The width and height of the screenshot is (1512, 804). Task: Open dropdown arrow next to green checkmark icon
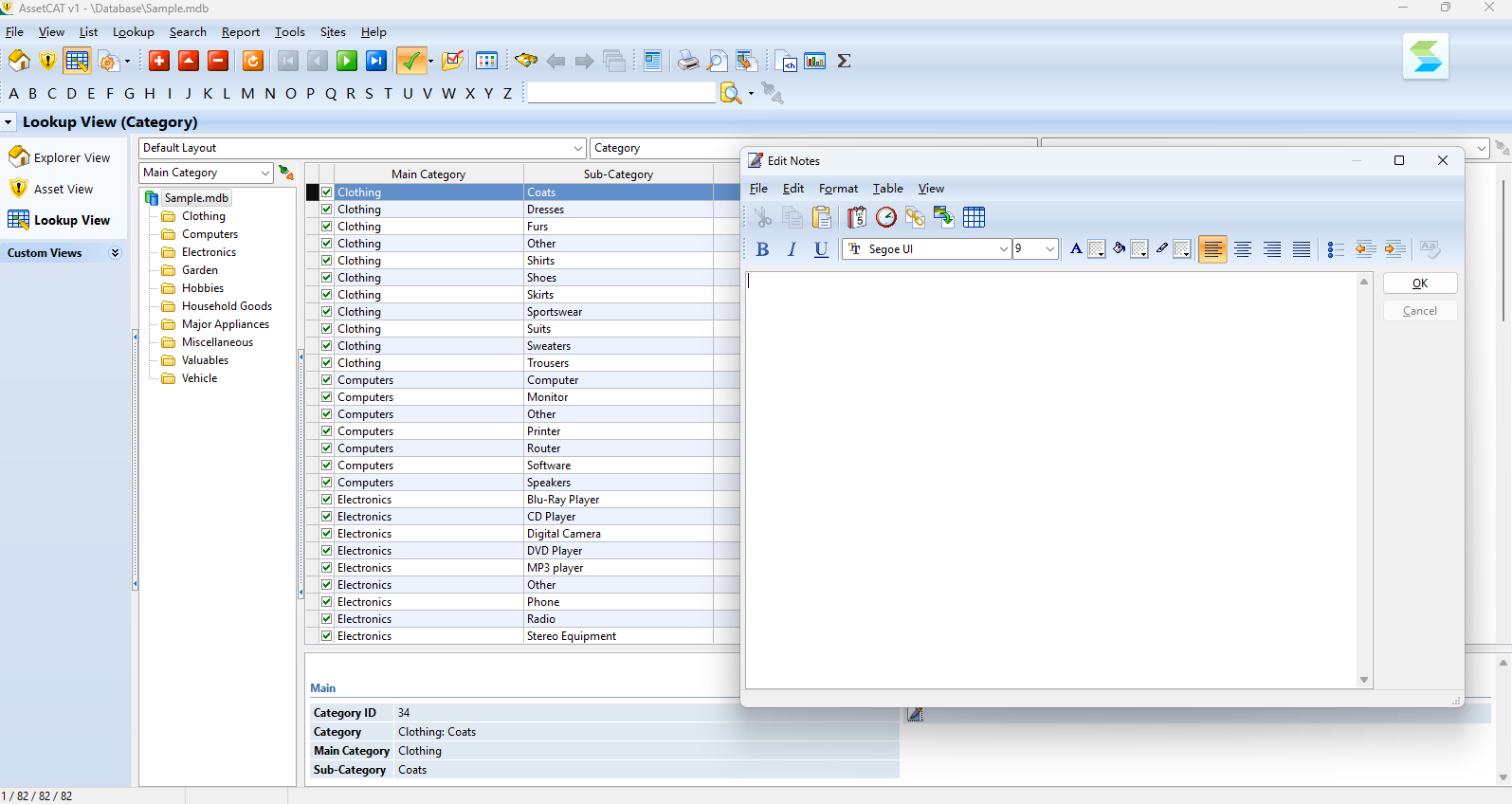(430, 61)
